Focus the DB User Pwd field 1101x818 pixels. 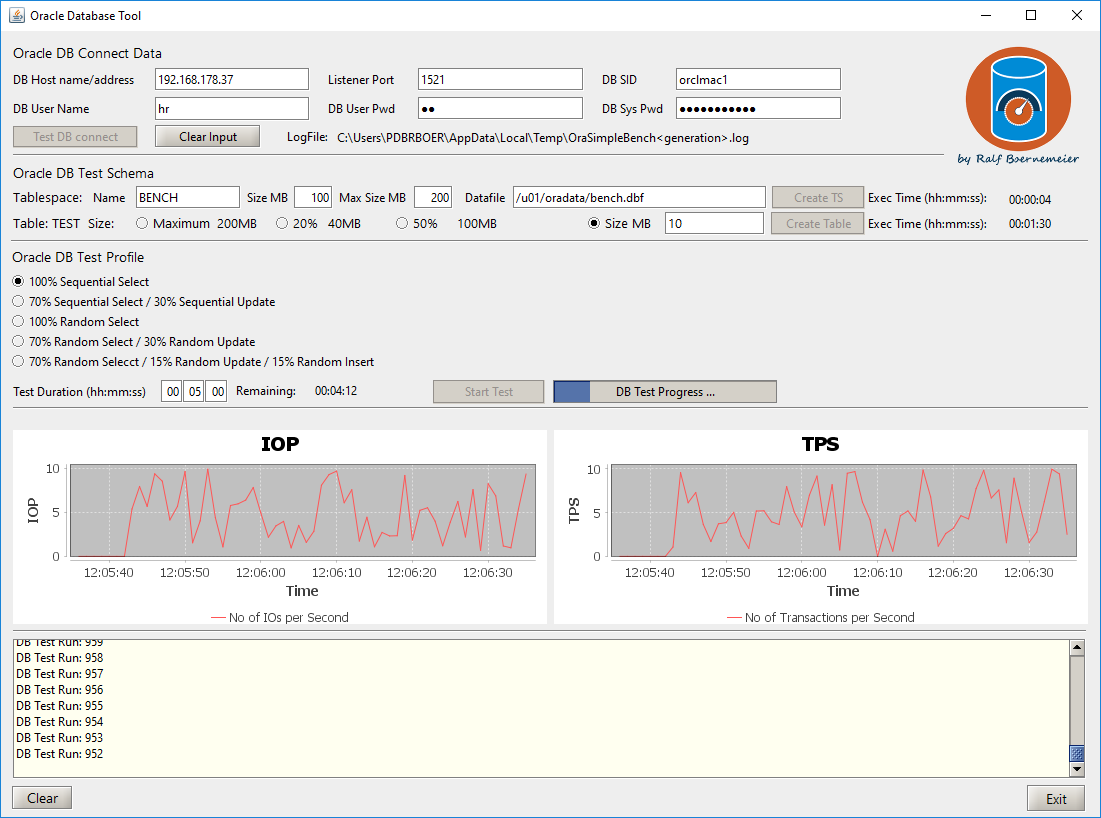(500, 108)
